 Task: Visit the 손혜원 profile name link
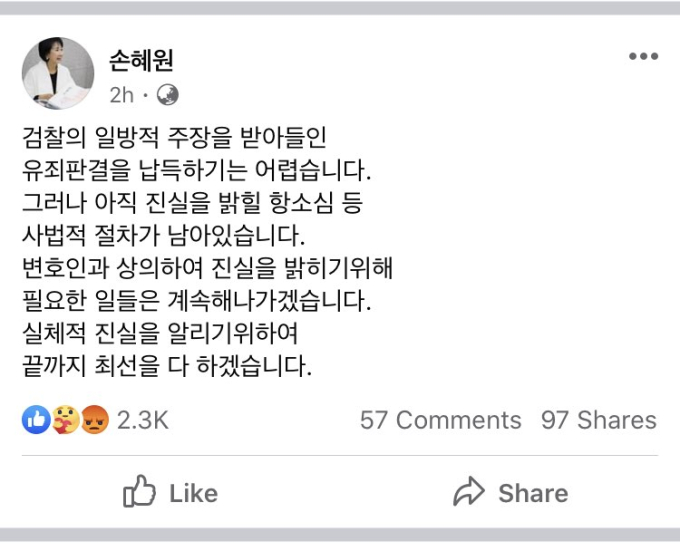(141, 60)
